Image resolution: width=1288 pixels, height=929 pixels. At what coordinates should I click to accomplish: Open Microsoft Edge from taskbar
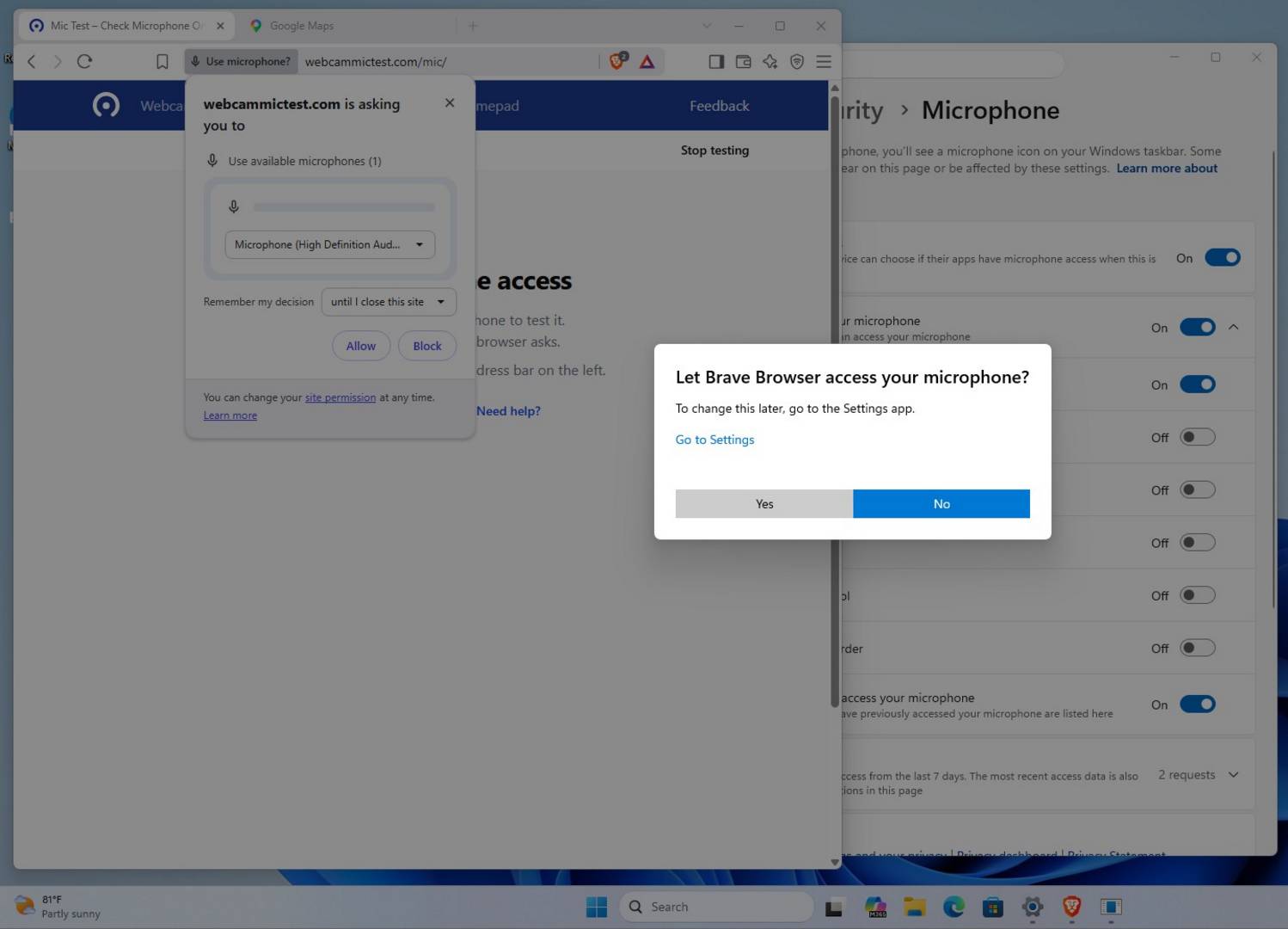954,907
